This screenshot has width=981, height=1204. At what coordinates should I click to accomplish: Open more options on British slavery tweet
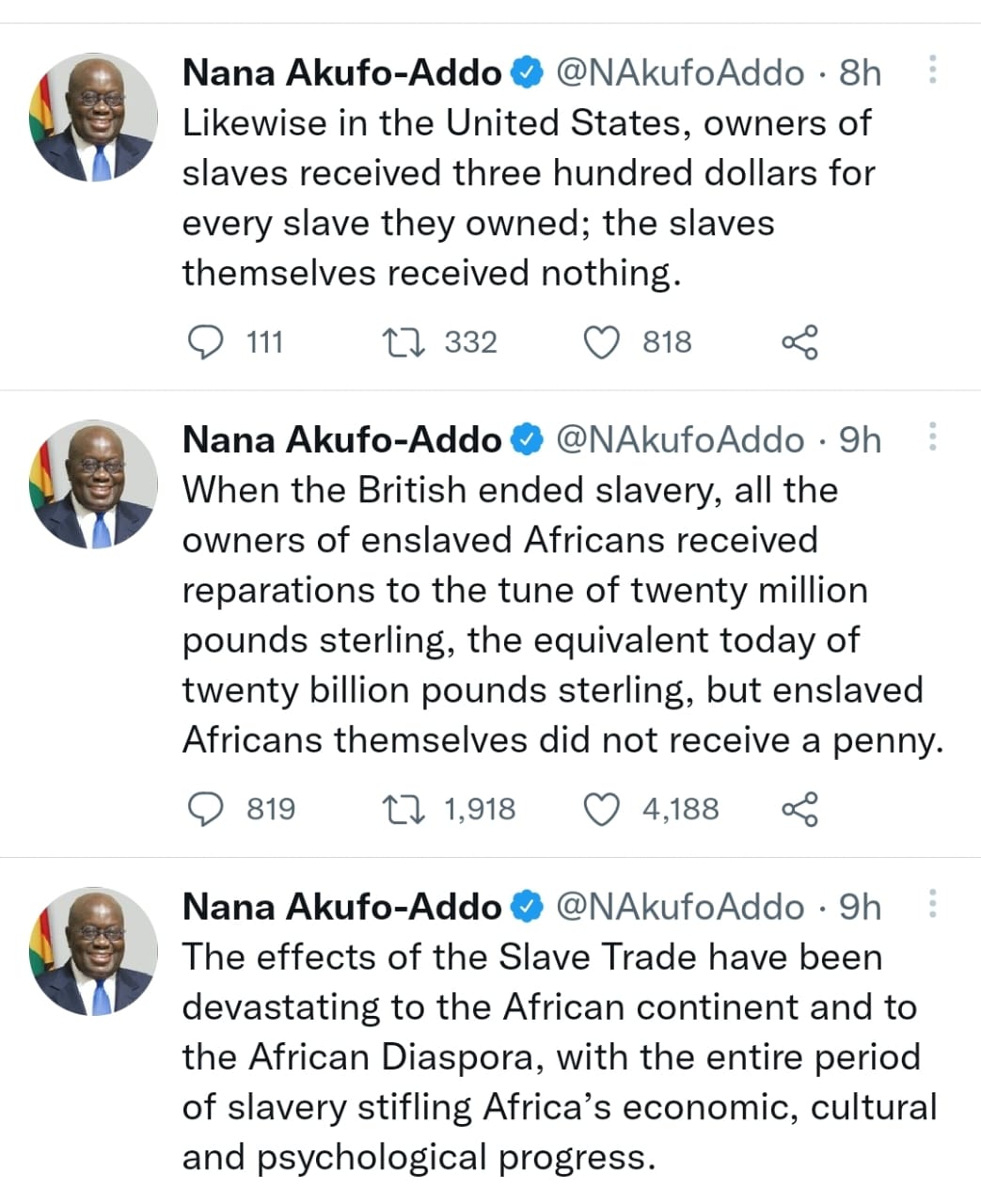[932, 436]
